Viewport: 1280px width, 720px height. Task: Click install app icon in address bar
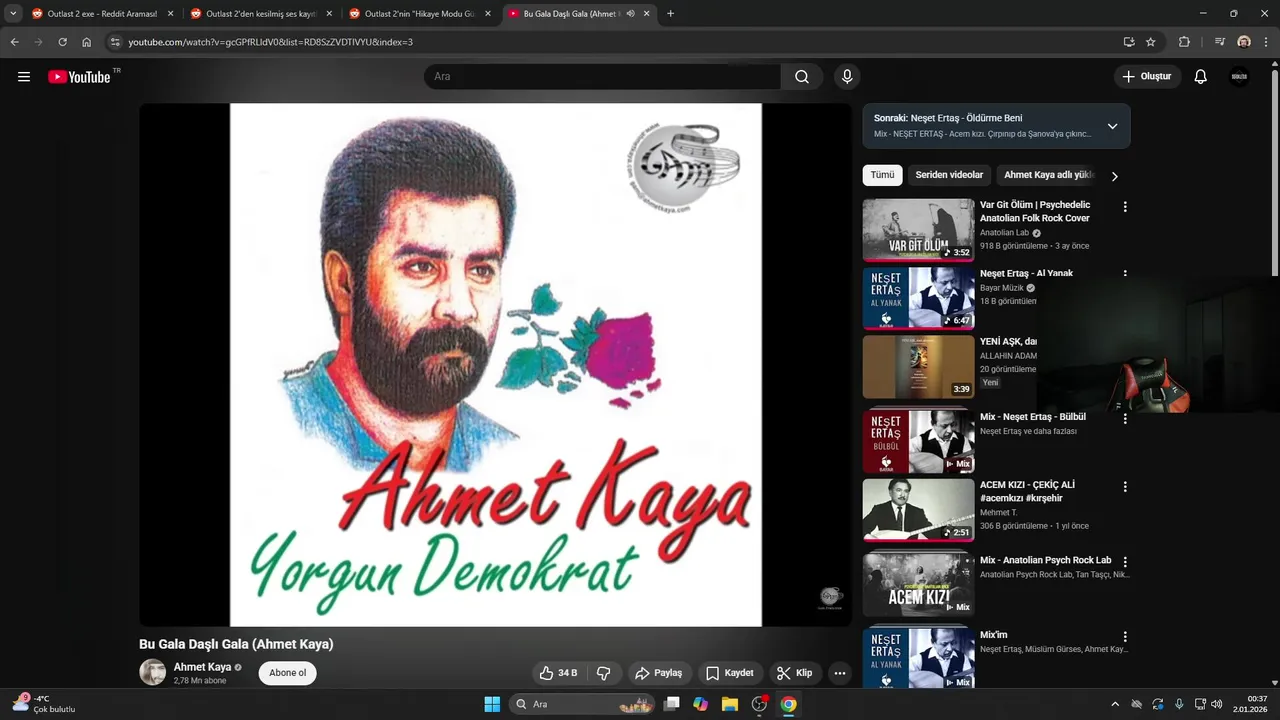[1129, 42]
